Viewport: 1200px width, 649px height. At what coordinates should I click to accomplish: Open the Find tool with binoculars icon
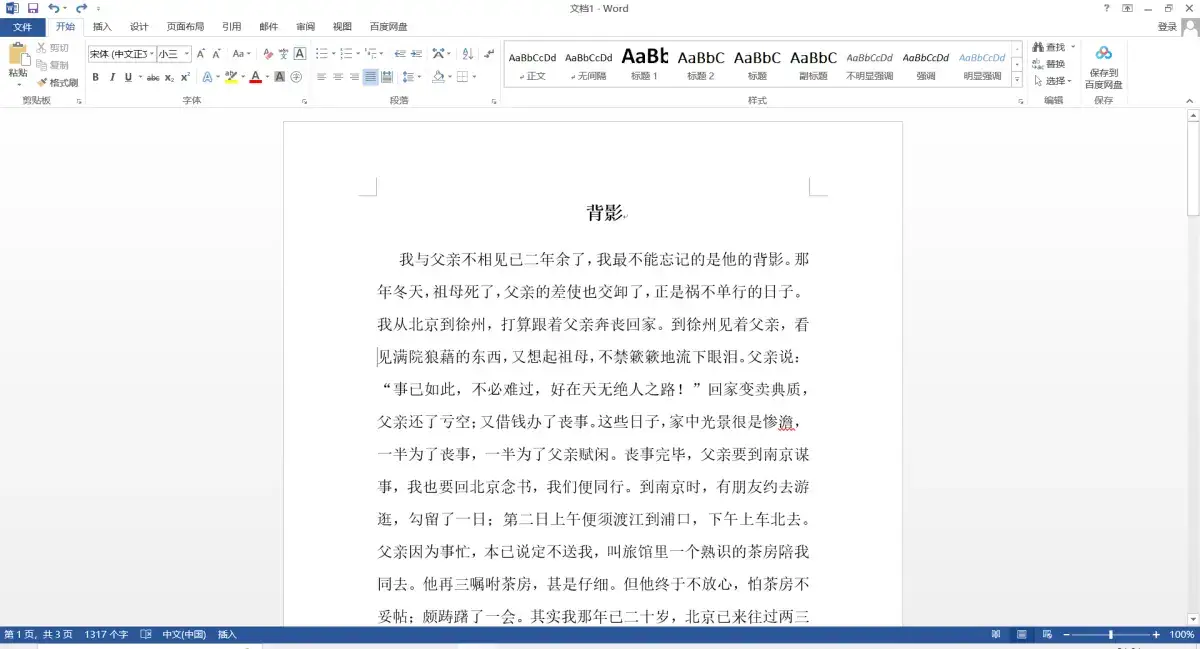click(1046, 46)
